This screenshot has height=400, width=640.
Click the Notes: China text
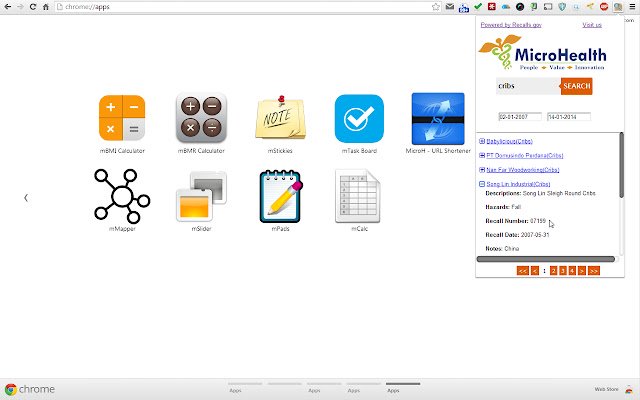(502, 249)
